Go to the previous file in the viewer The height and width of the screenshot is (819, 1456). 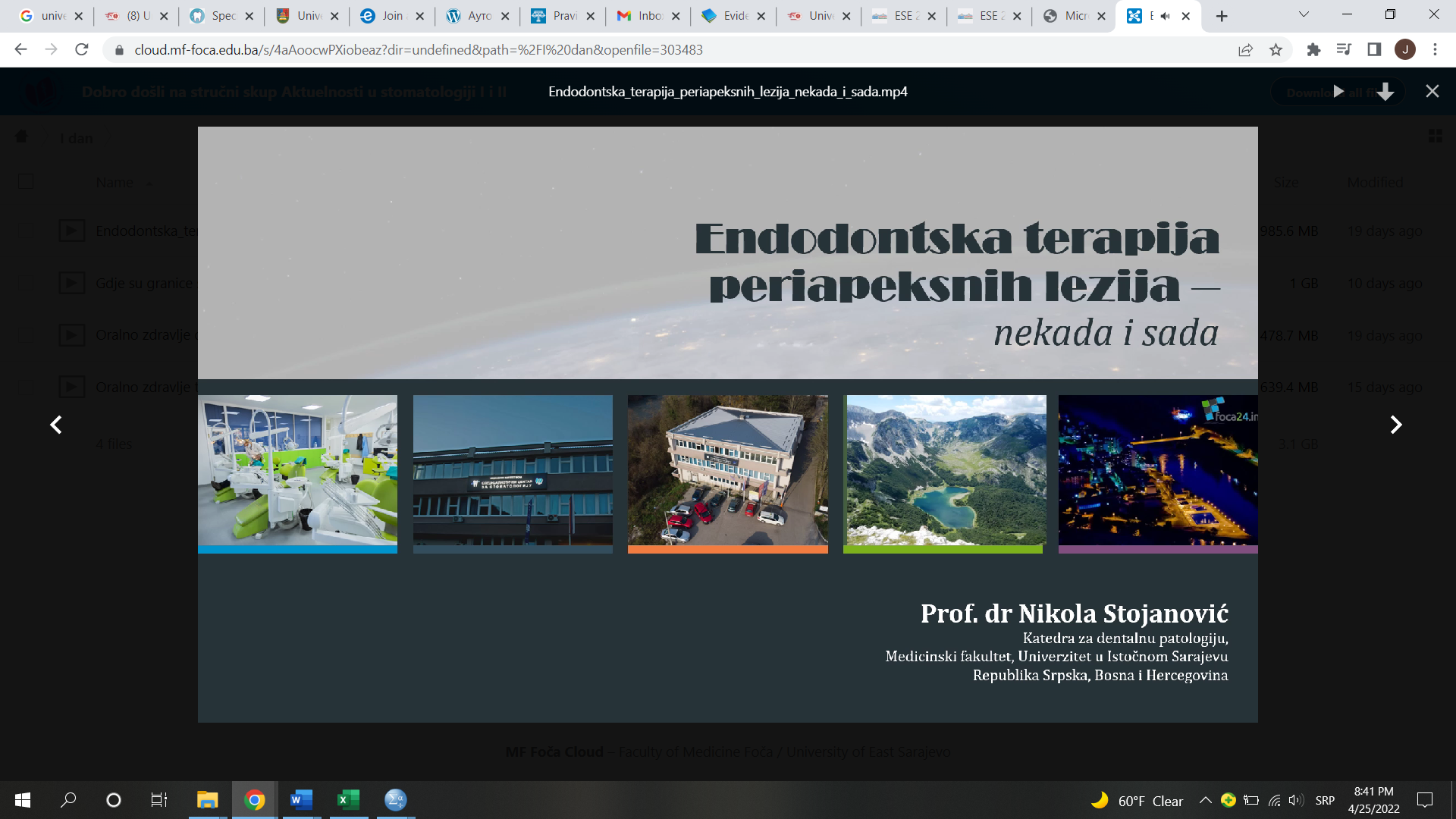point(55,425)
